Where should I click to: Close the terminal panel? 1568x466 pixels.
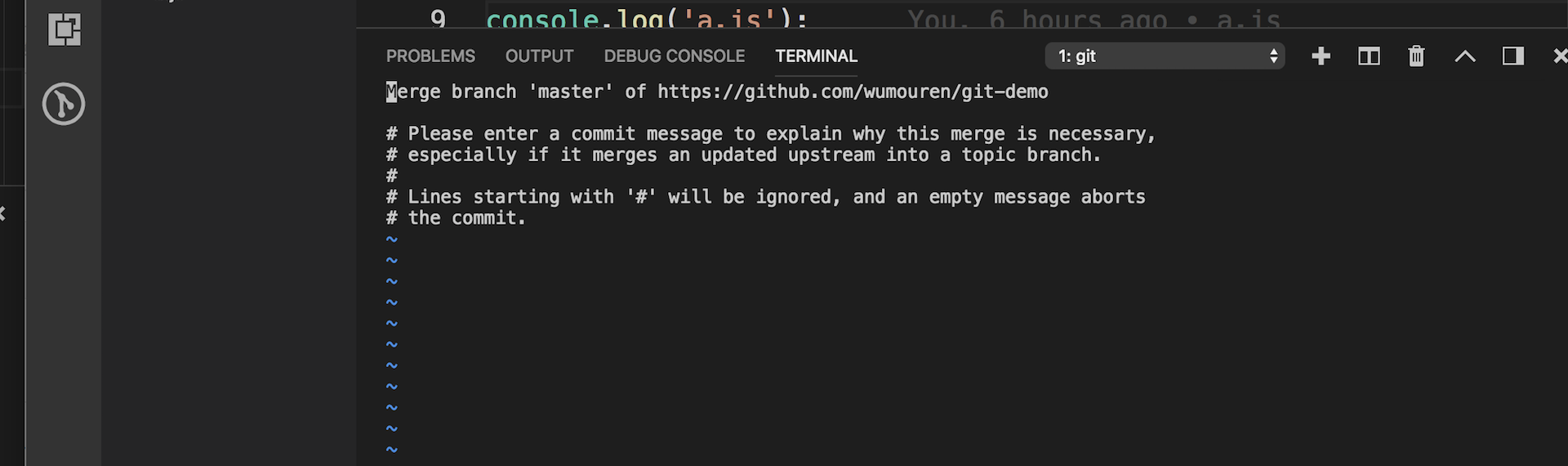pyautogui.click(x=1559, y=56)
